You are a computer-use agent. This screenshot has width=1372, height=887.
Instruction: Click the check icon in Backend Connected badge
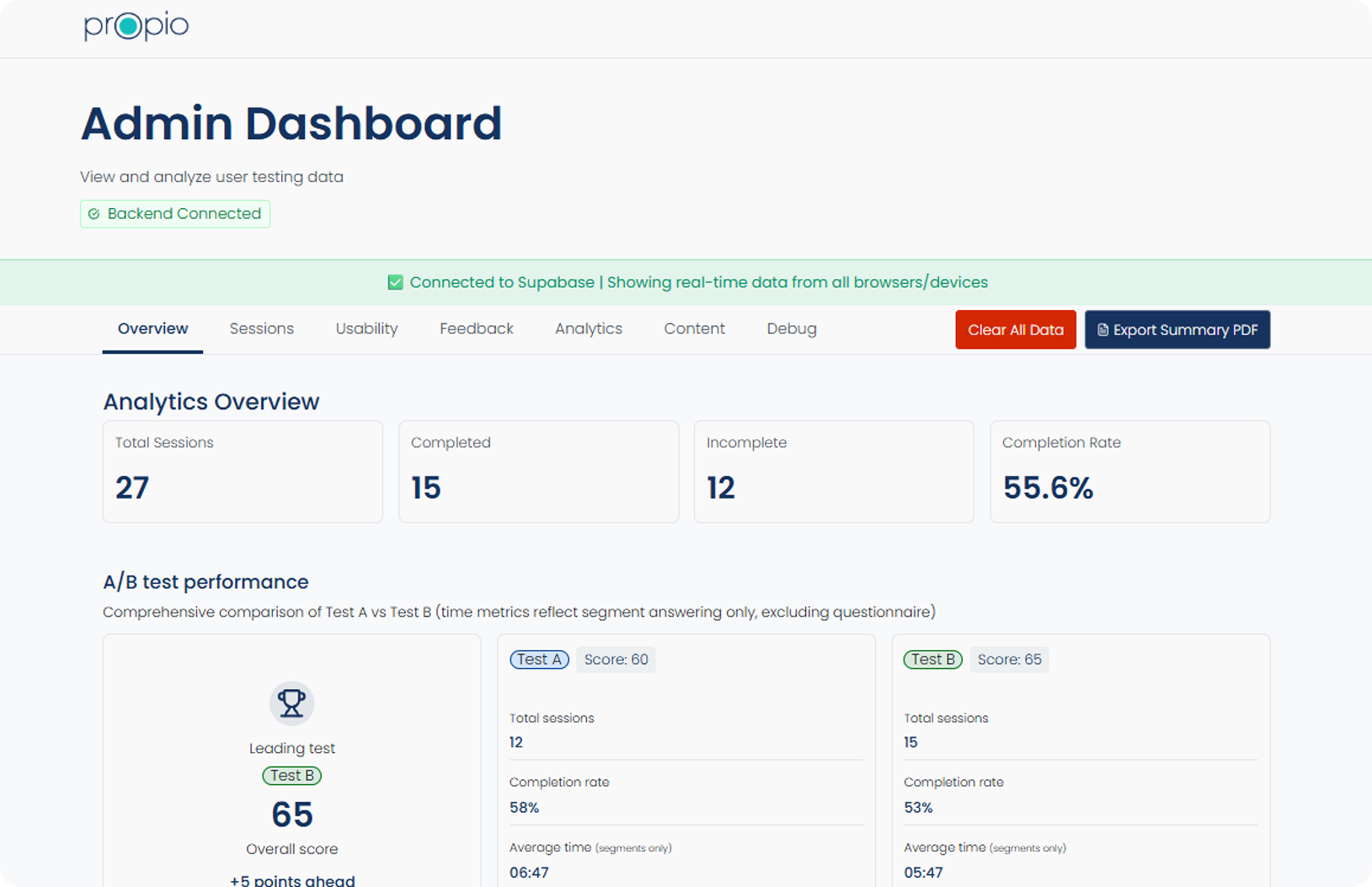point(94,214)
